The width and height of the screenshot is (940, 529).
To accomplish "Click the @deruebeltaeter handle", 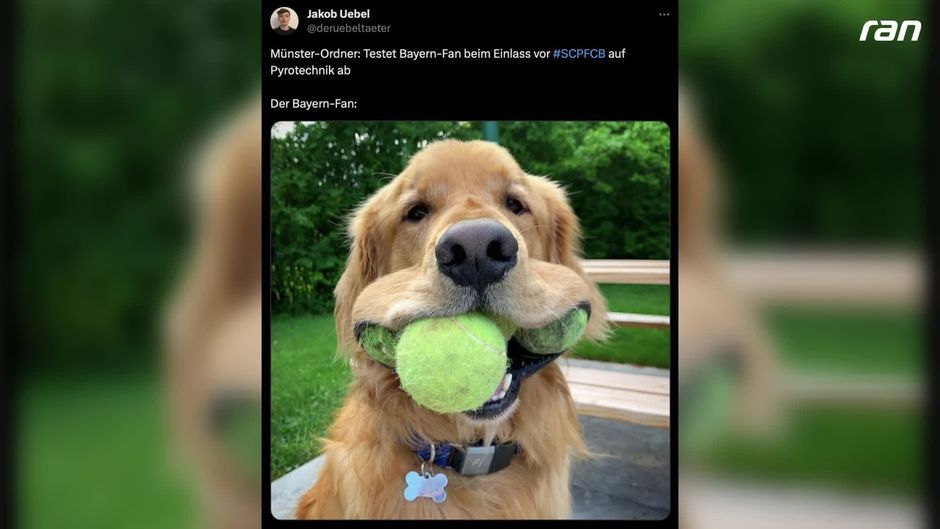I will 348,28.
